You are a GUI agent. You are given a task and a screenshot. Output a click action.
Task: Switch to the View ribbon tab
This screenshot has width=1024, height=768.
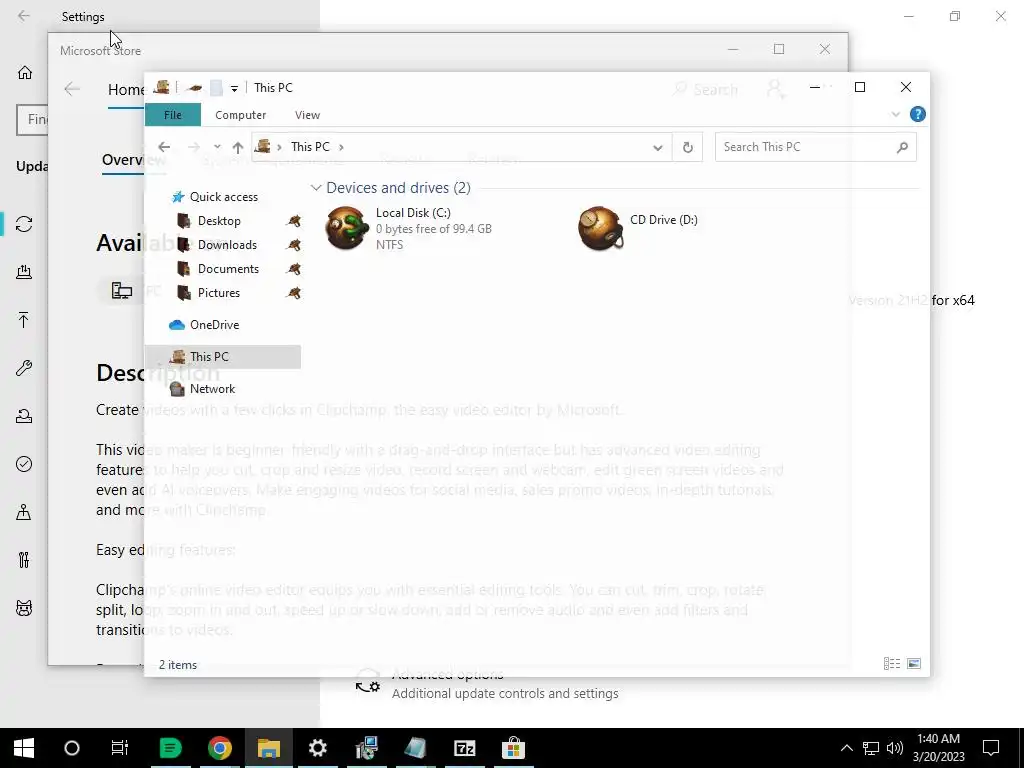(307, 115)
